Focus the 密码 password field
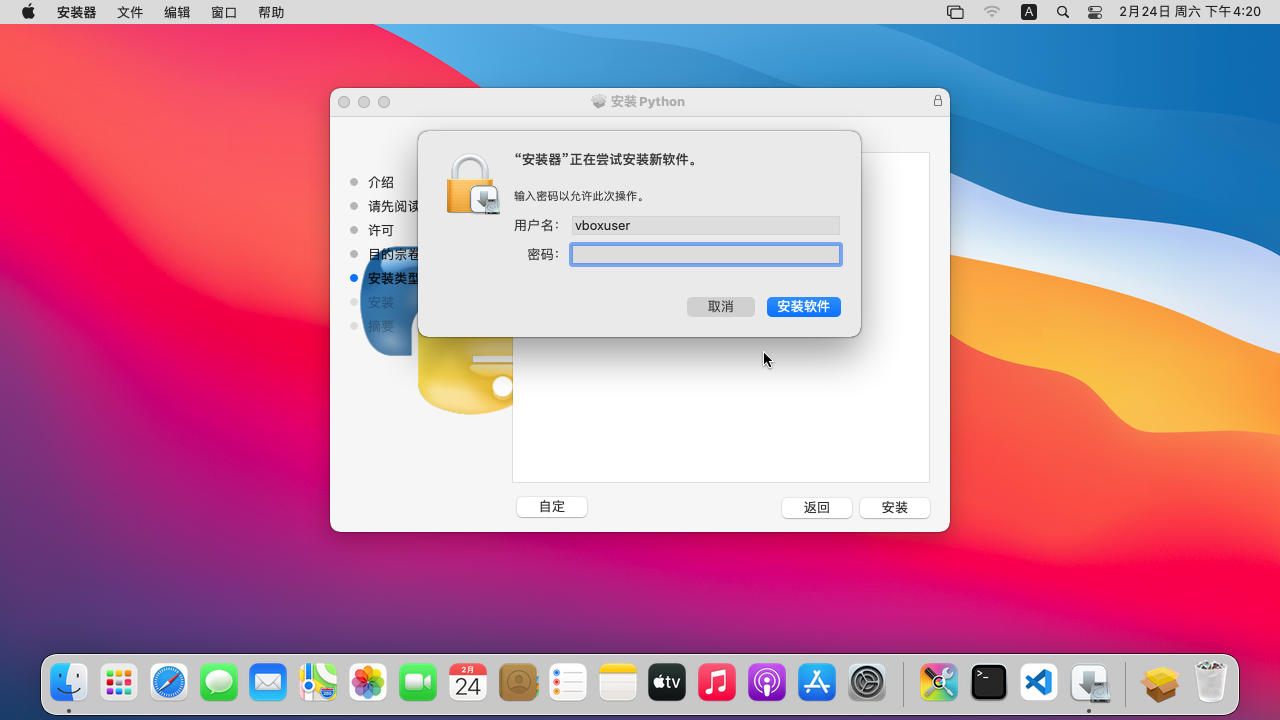 click(706, 255)
